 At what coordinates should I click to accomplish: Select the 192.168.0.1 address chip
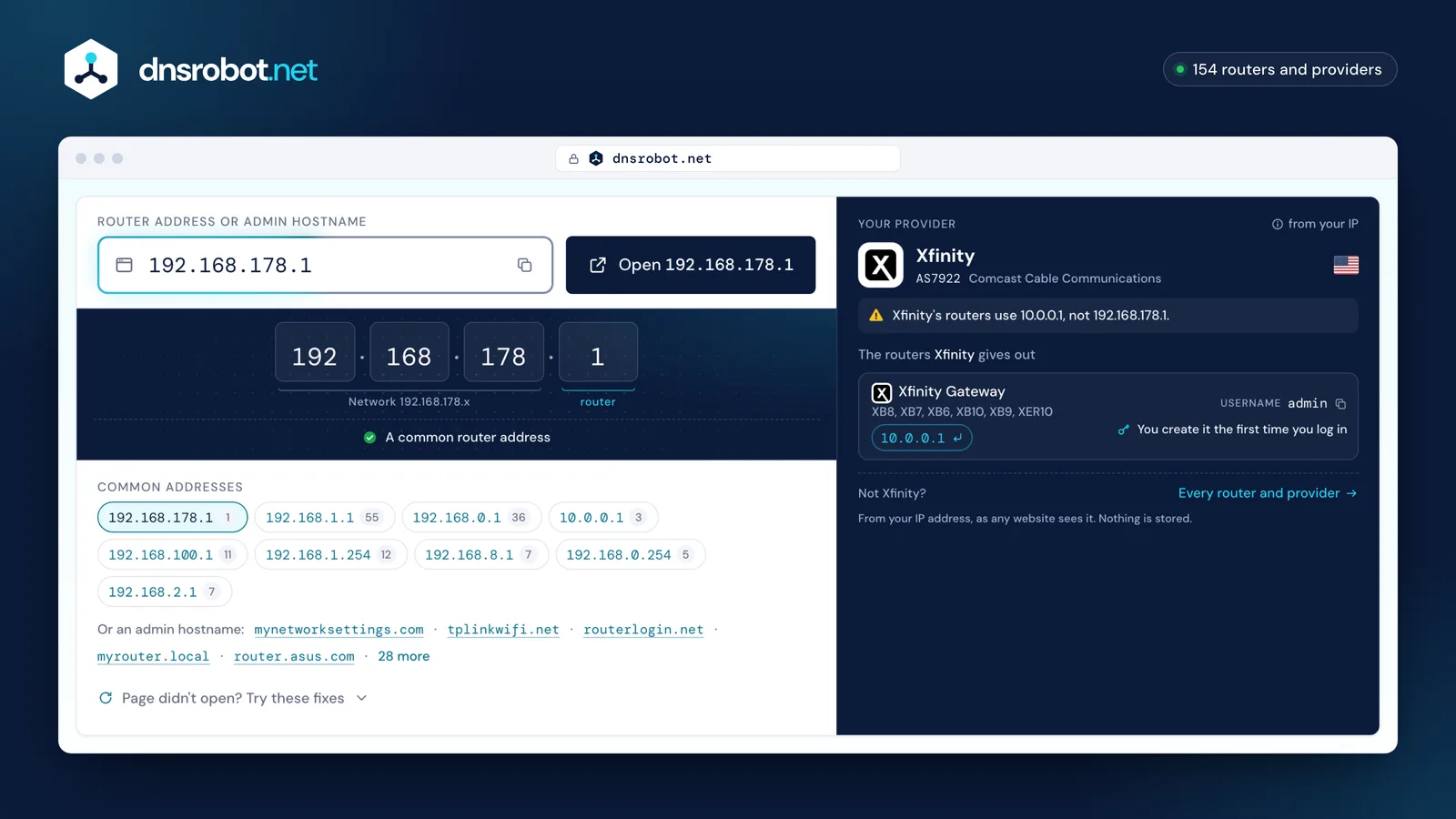tap(471, 518)
